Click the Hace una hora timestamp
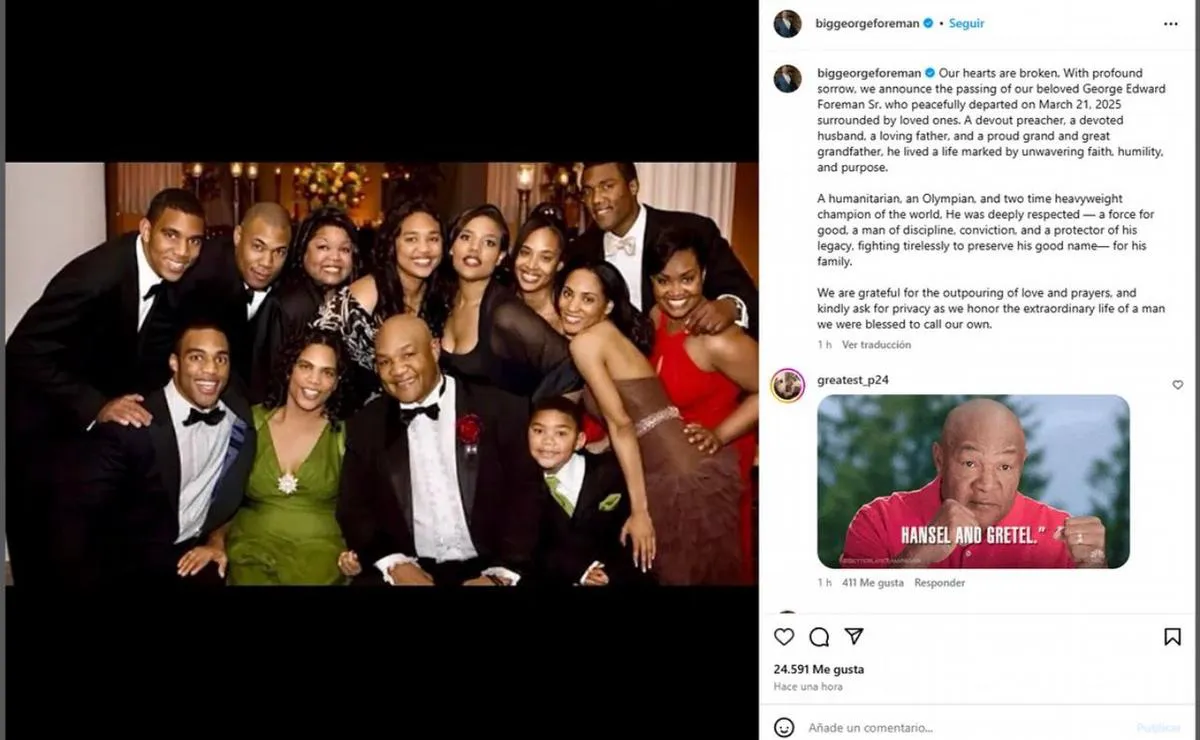Image resolution: width=1200 pixels, height=740 pixels. click(x=807, y=687)
